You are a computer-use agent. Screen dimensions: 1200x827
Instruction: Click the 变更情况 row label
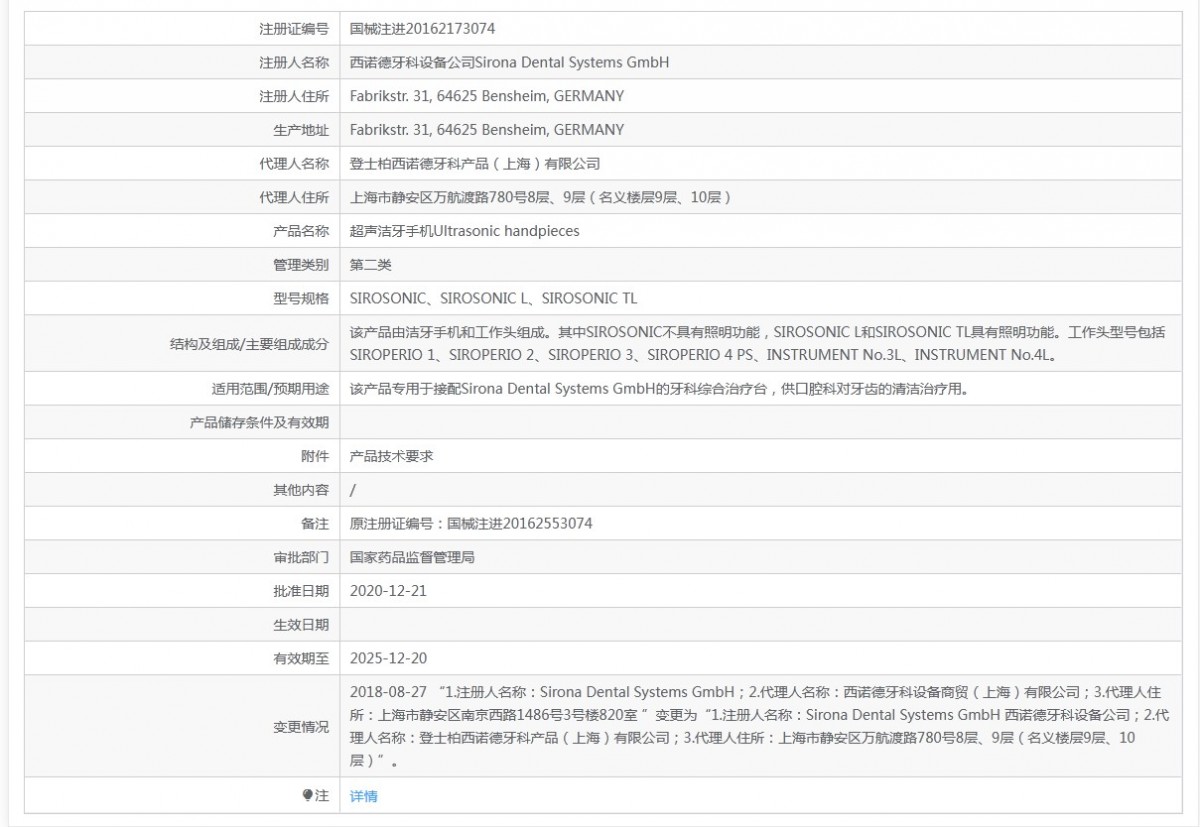coord(300,727)
